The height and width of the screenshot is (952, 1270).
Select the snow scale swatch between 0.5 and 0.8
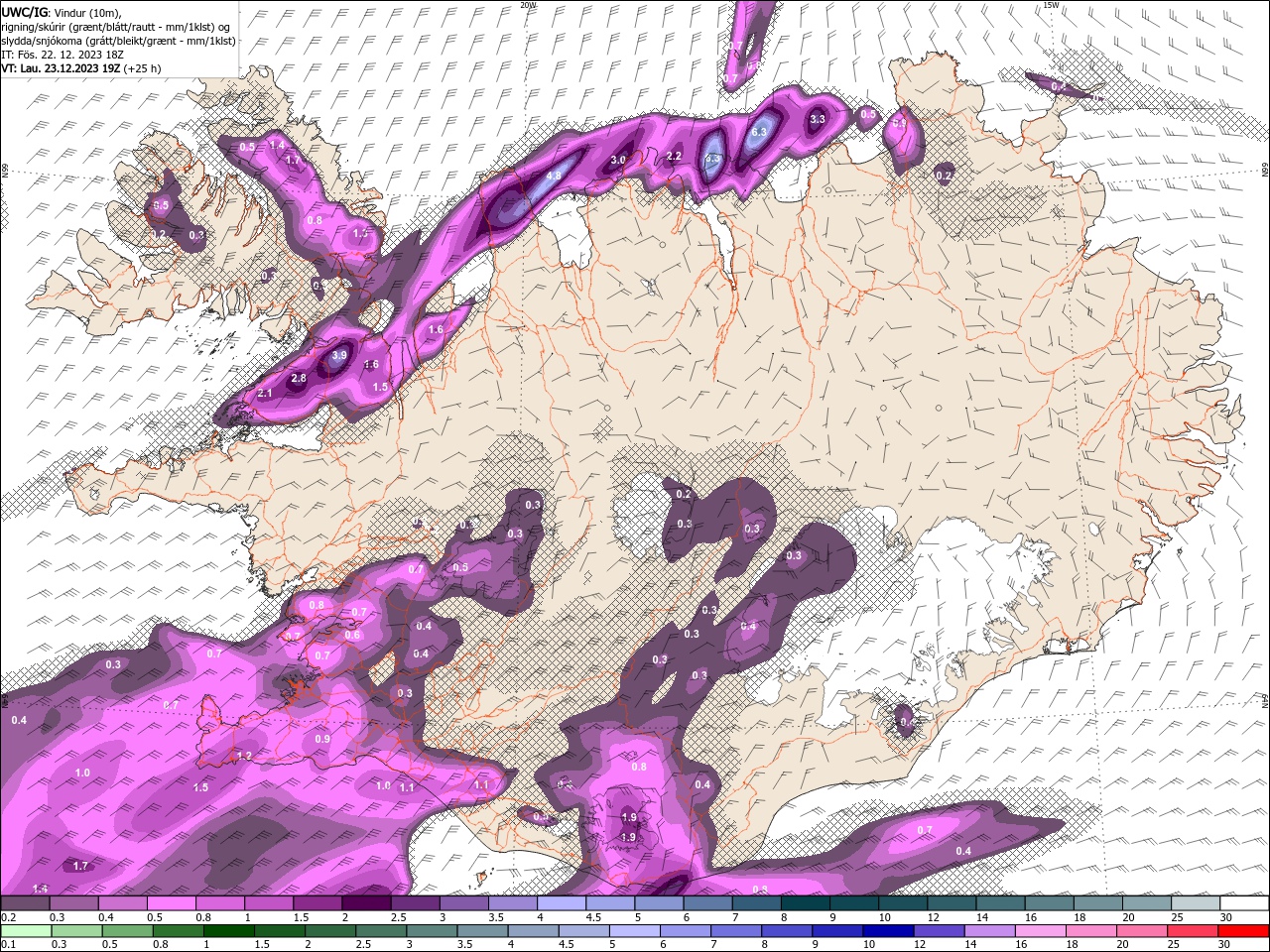171,903
